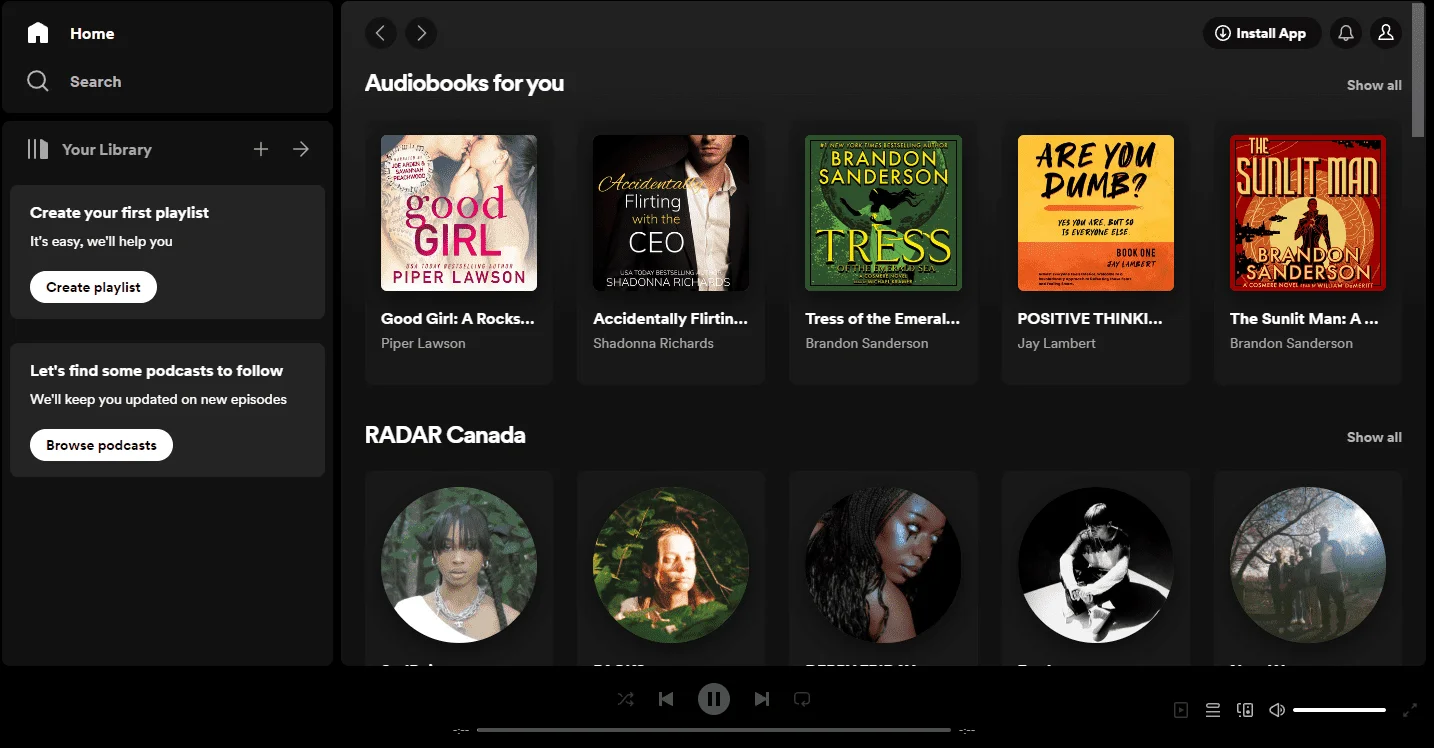Expand Your Library with the arrow icon

(x=301, y=149)
